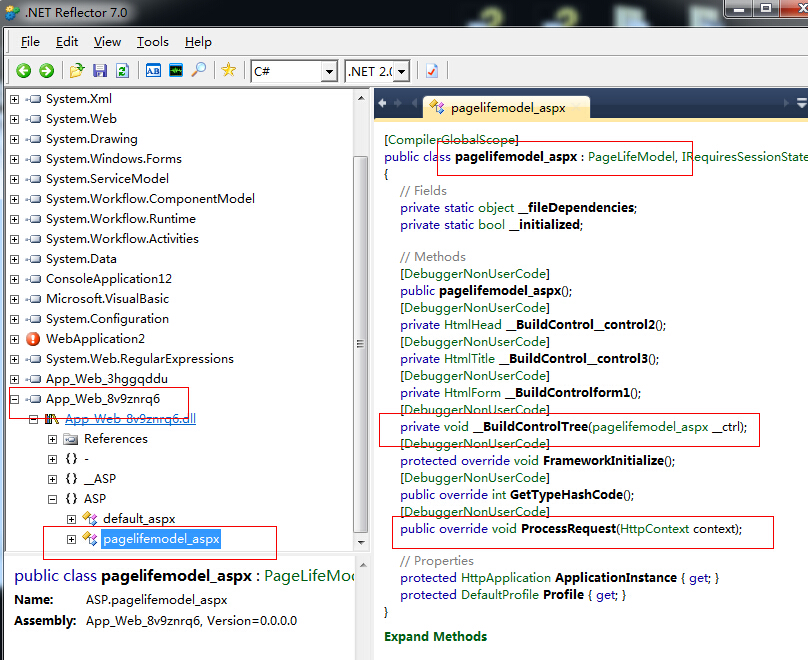Open the ApplicationInstance property link
This screenshot has width=808, height=660.
(x=616, y=578)
